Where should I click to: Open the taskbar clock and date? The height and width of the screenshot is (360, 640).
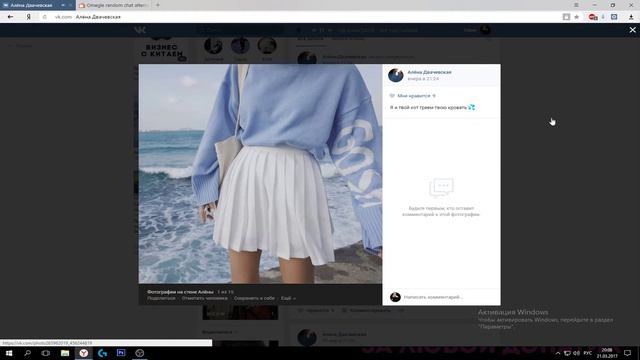pos(607,353)
